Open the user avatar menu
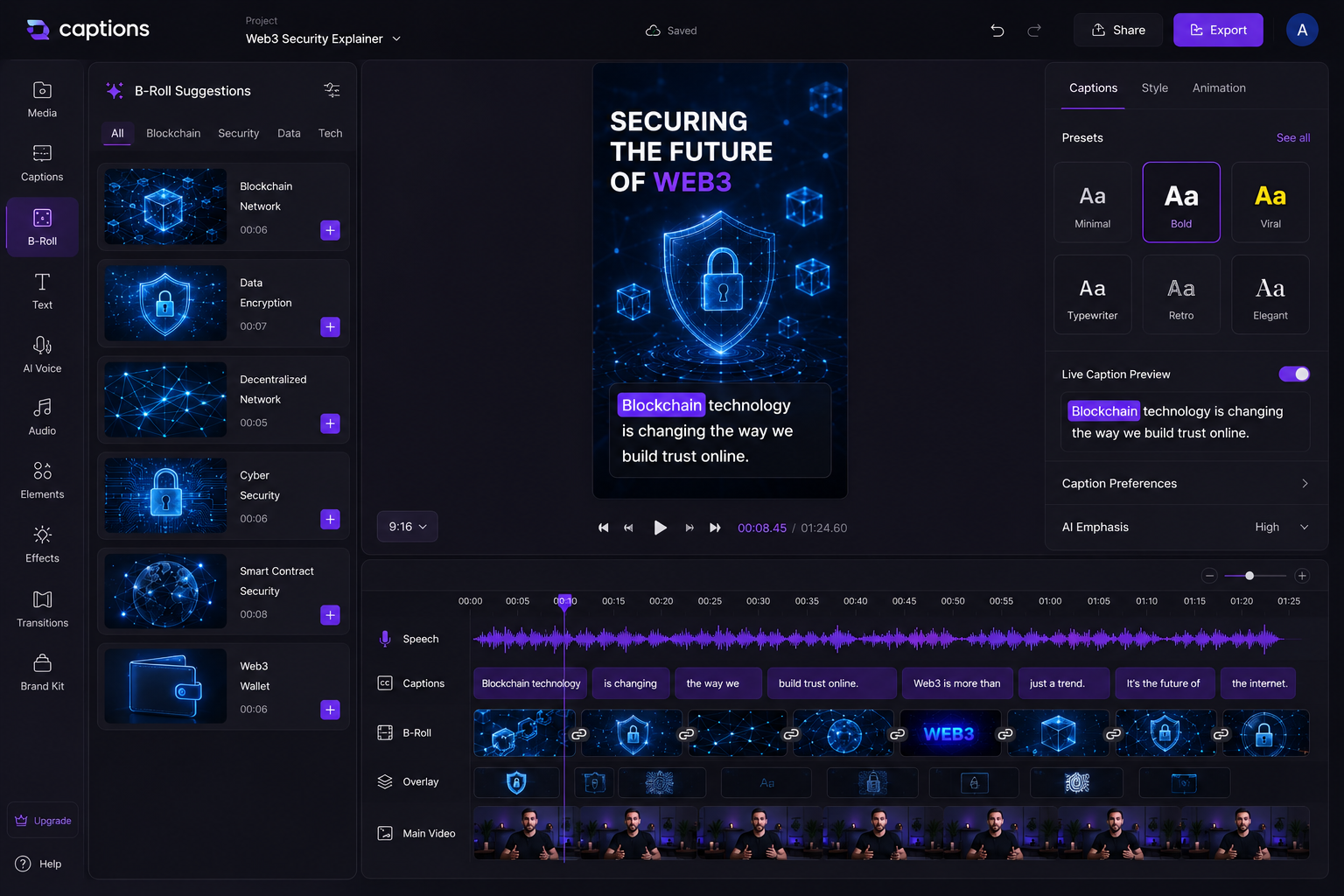The height and width of the screenshot is (896, 1344). click(1302, 30)
